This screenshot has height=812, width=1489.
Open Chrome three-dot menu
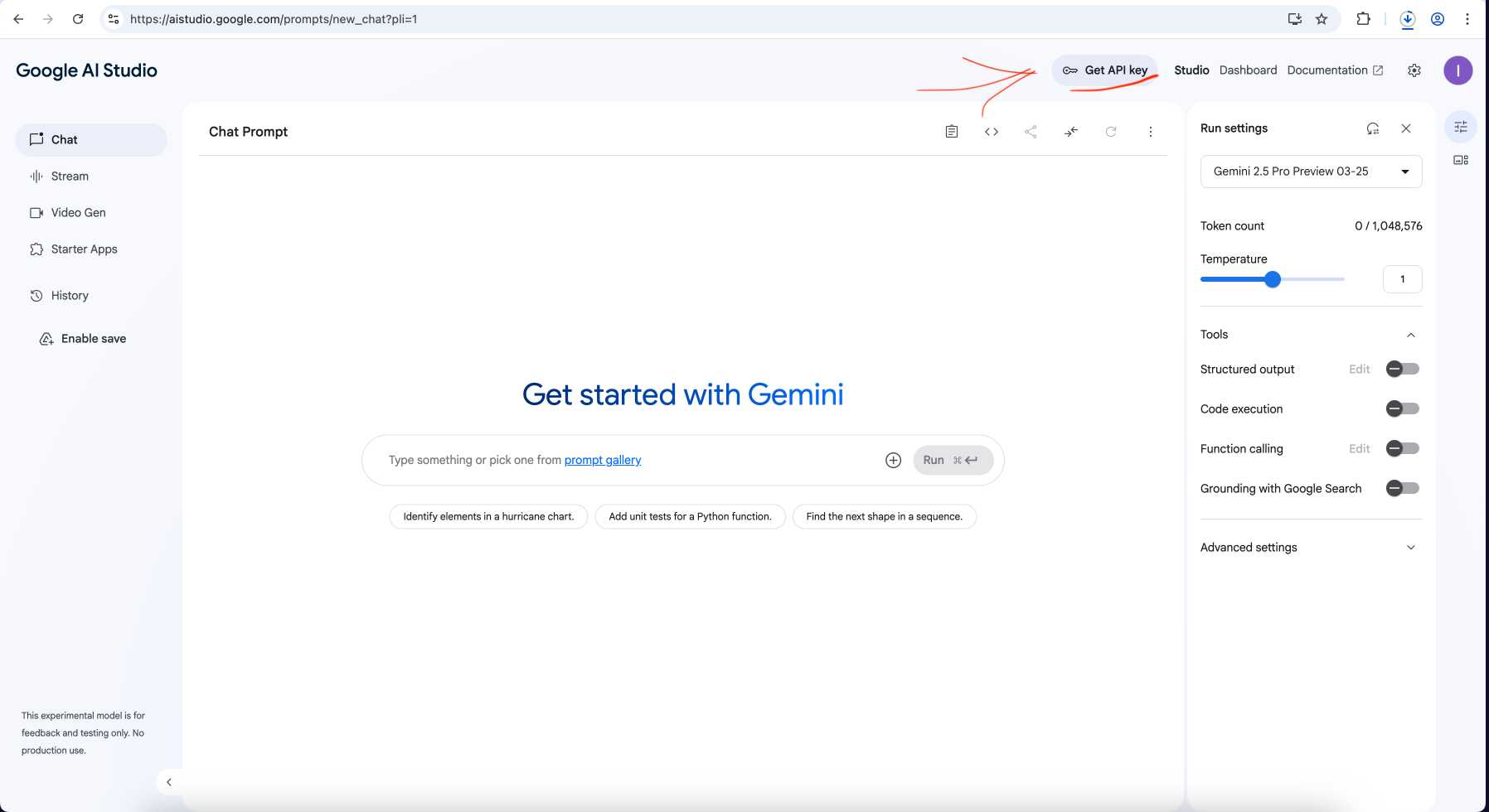click(1467, 19)
